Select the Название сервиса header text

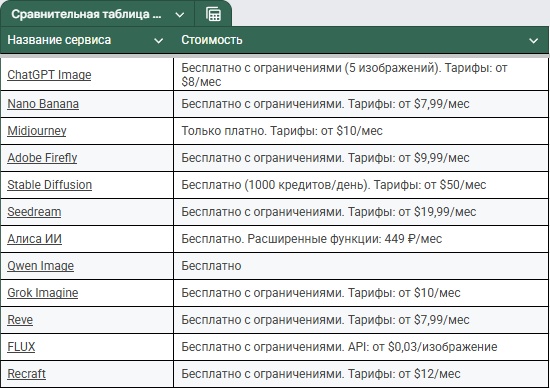(x=59, y=40)
